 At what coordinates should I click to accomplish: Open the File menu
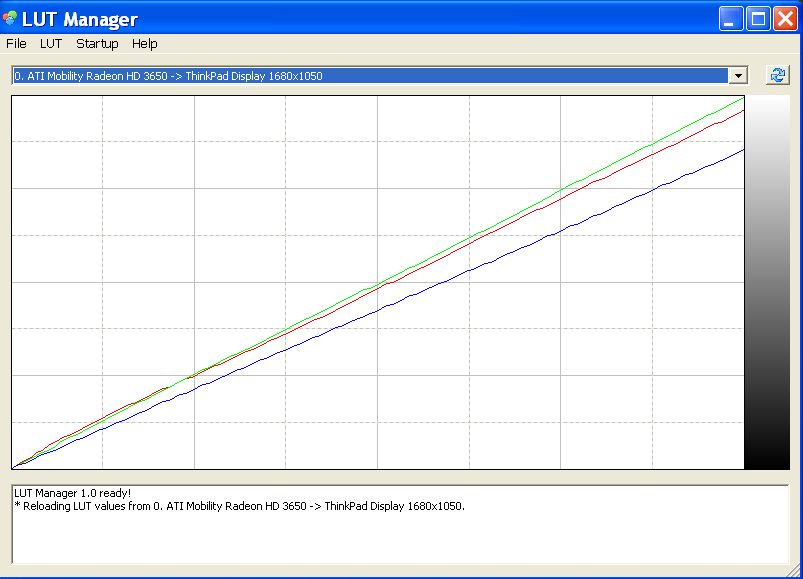coord(16,44)
